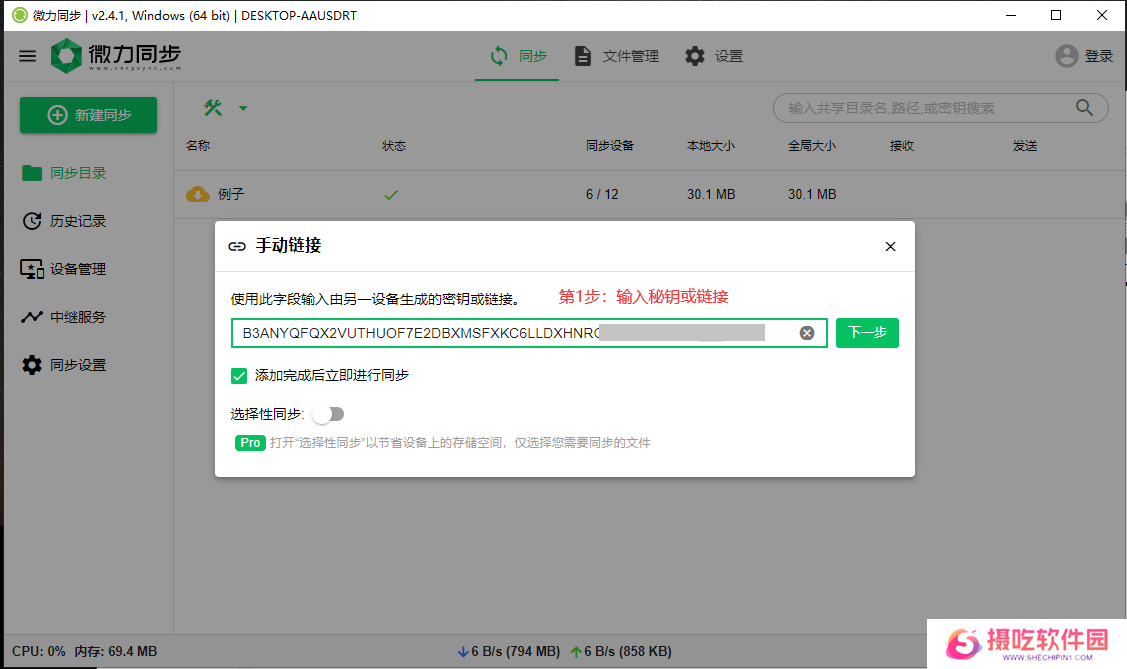Image resolution: width=1127 pixels, height=669 pixels.
Task: Switch to the 设置 tab
Action: click(714, 56)
